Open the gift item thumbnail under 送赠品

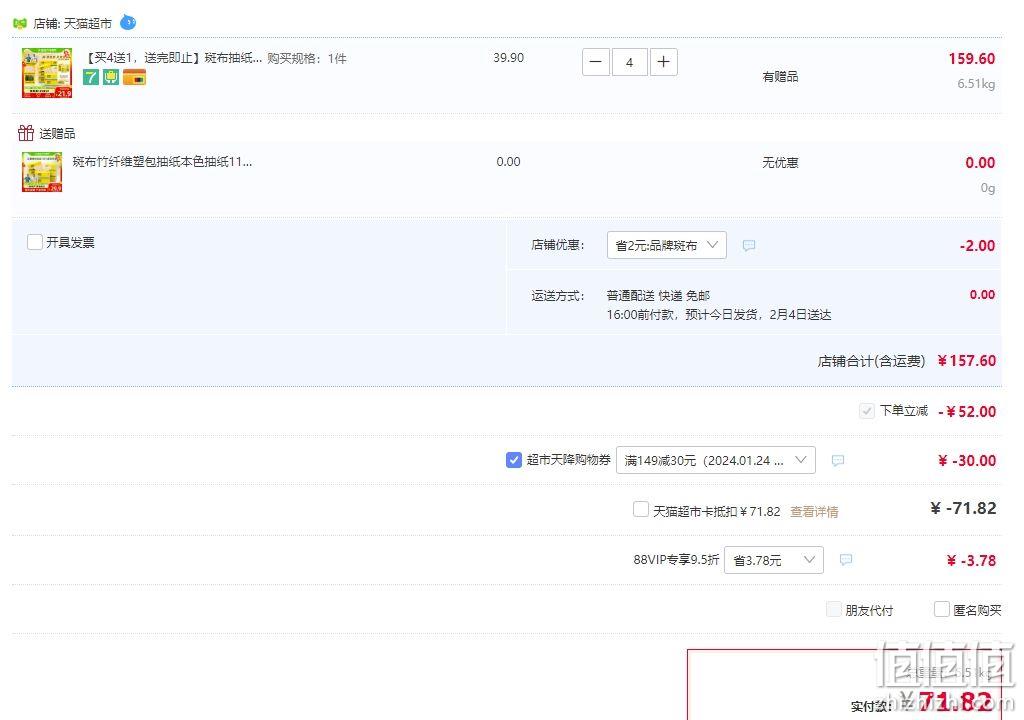[x=42, y=172]
